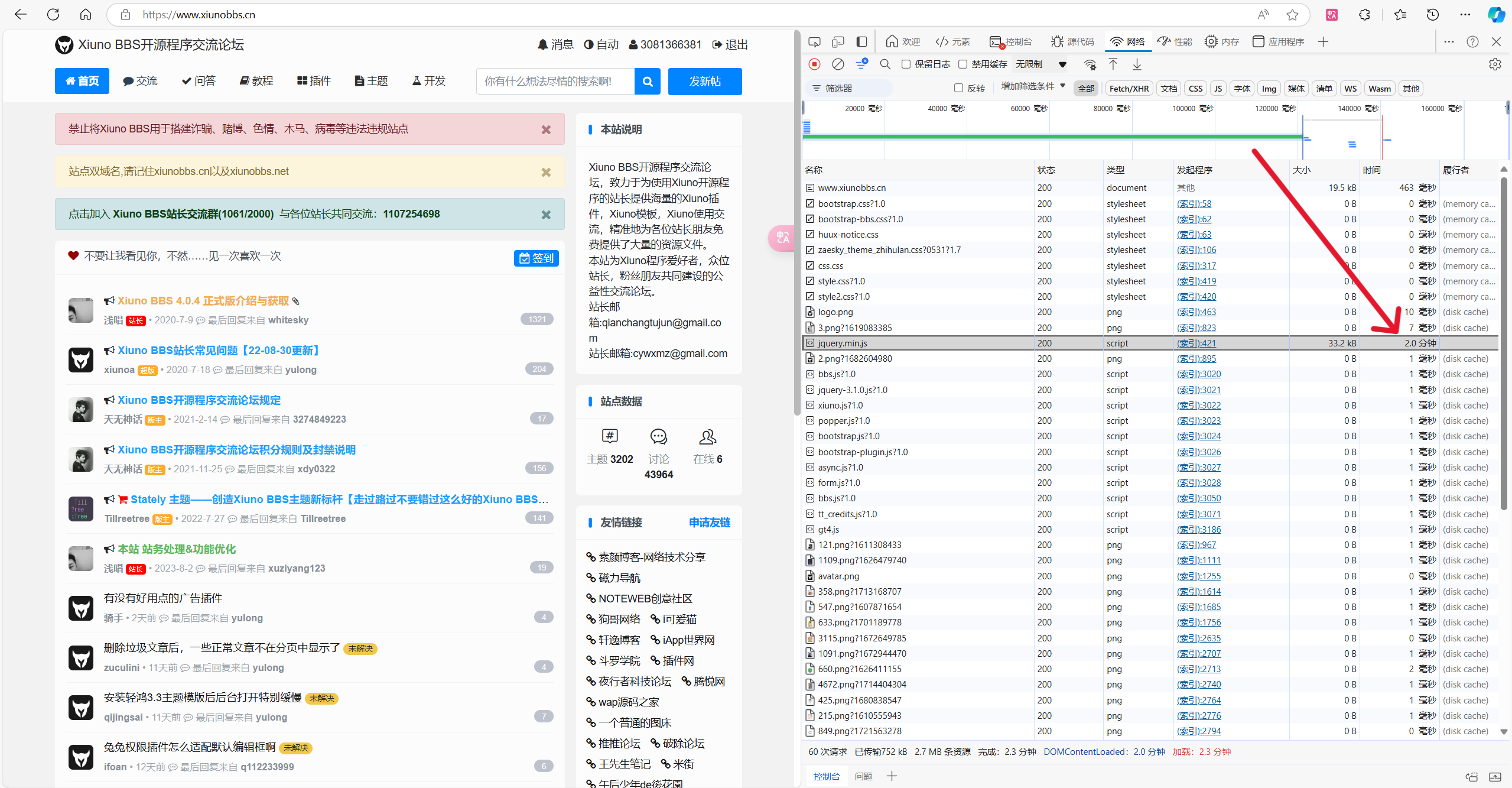
Task: Toggle the device emulation icon in DevTools
Action: (x=838, y=41)
